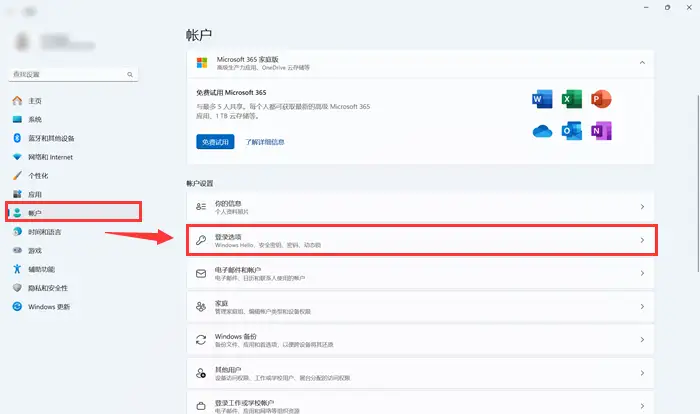Viewport: 700px width, 414px height.
Task: Open the 了解详细信息 link
Action: pos(265,142)
